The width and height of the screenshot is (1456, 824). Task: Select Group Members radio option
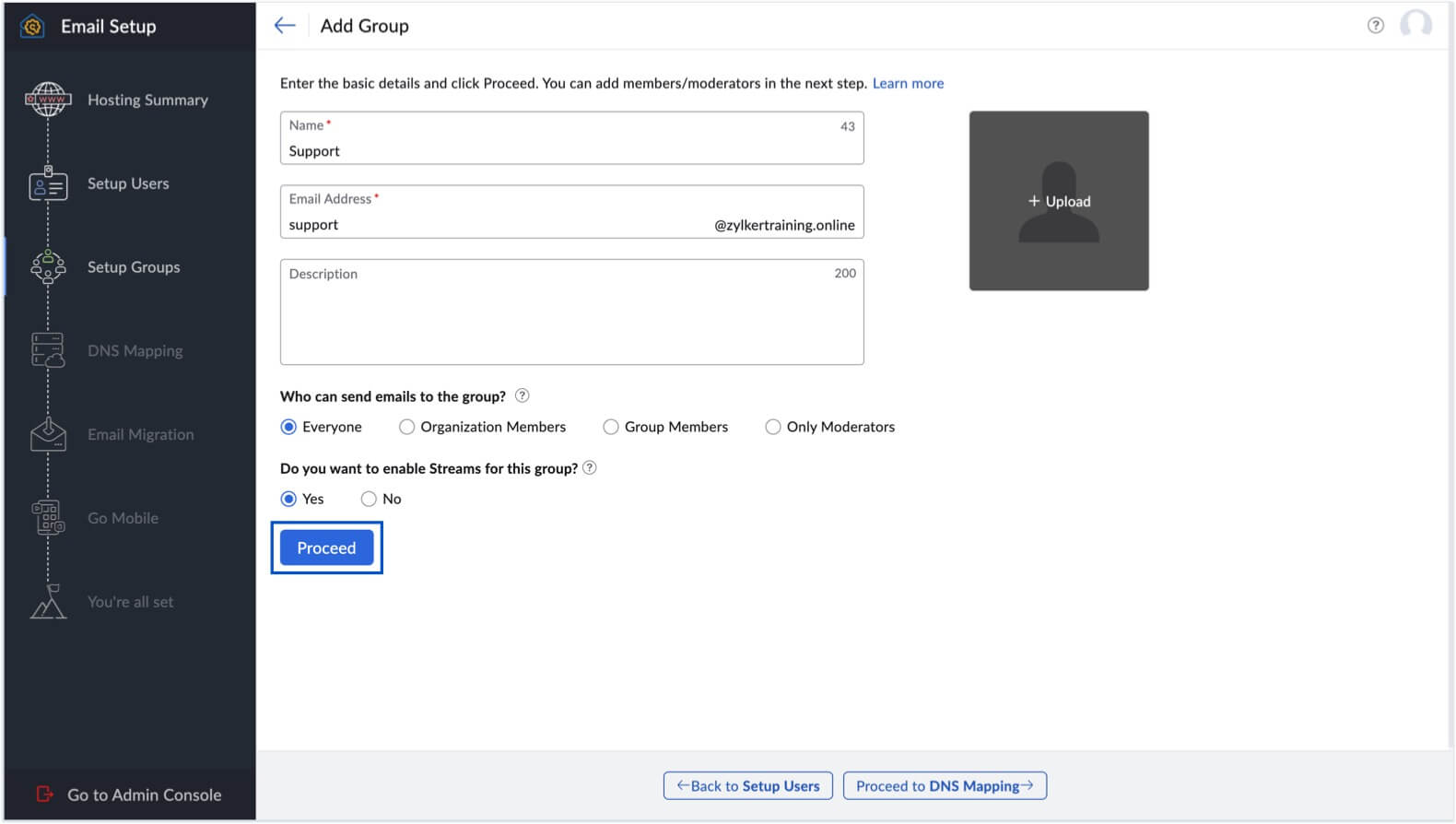[x=611, y=427]
